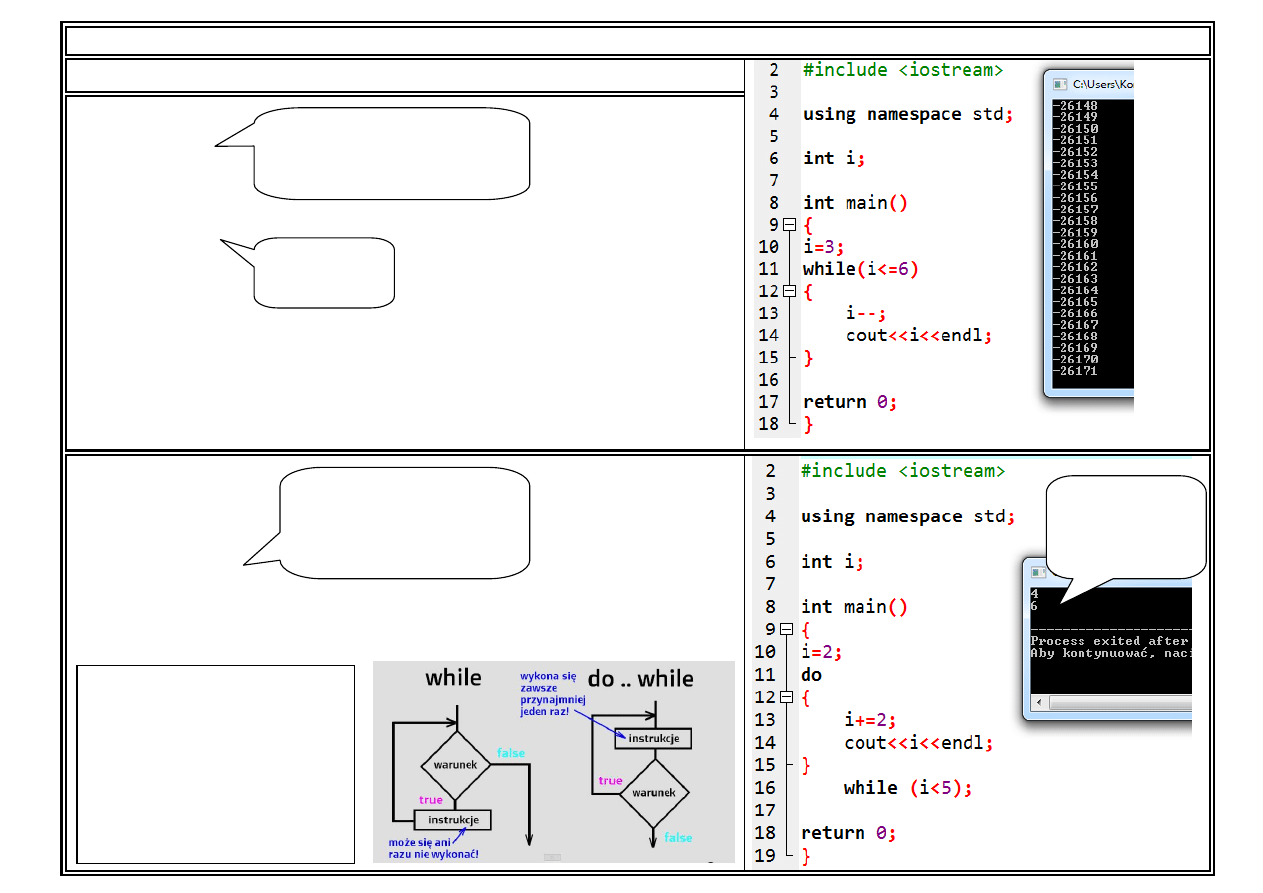Click the empty speech bubble above the flowchart diagrams
The height and width of the screenshot is (893, 1263).
403,522
